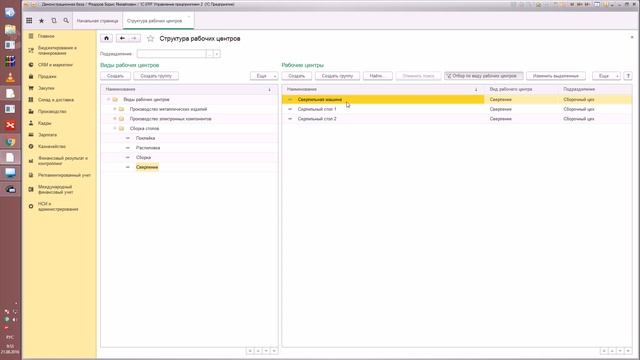Open Склад и доставка section
Viewport: 640px width, 360px height.
click(x=56, y=100)
